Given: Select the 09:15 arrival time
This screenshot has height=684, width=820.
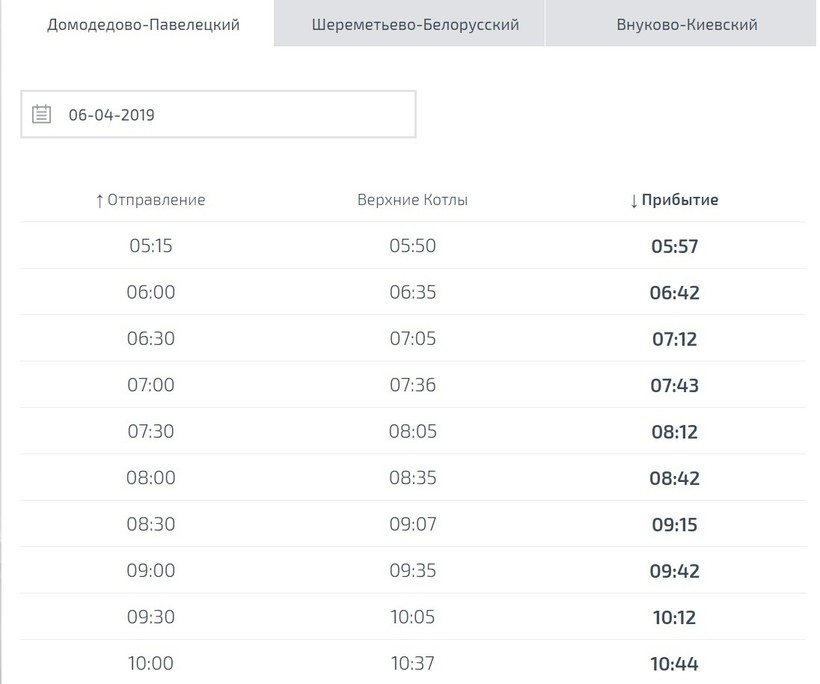Looking at the screenshot, I should tap(674, 525).
